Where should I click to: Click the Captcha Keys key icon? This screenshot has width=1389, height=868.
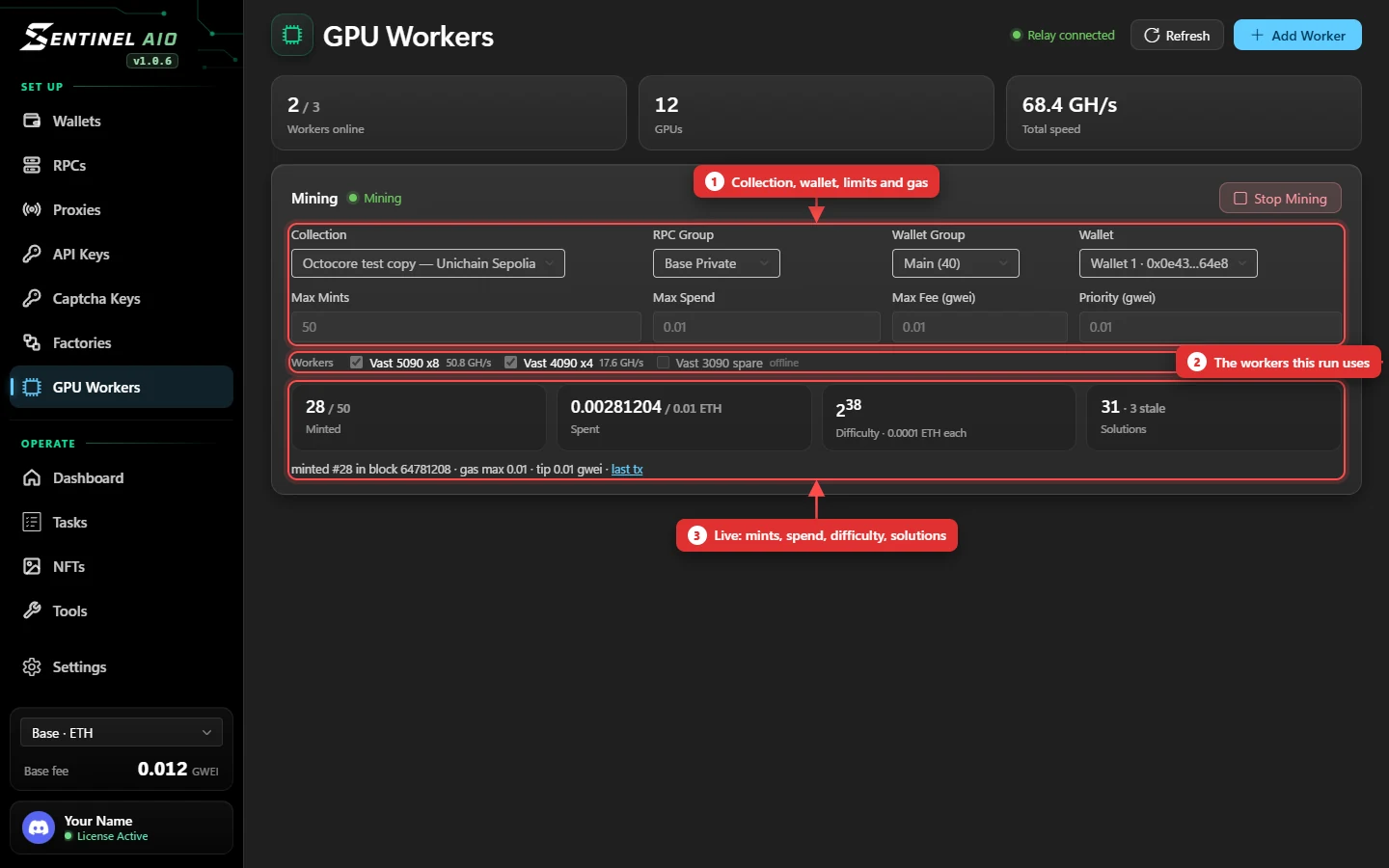tap(32, 298)
